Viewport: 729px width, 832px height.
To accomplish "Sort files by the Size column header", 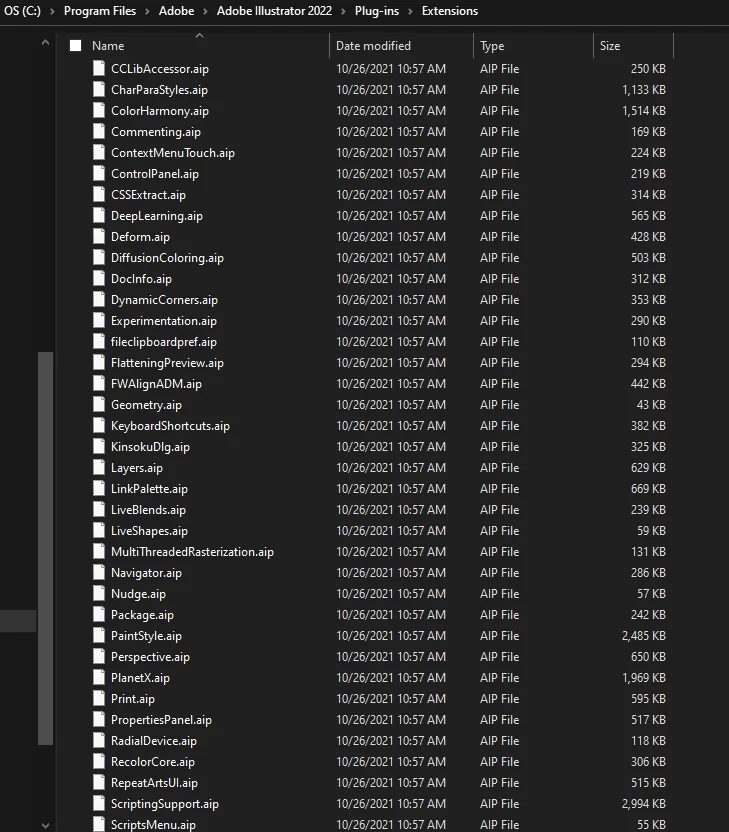I will [610, 46].
